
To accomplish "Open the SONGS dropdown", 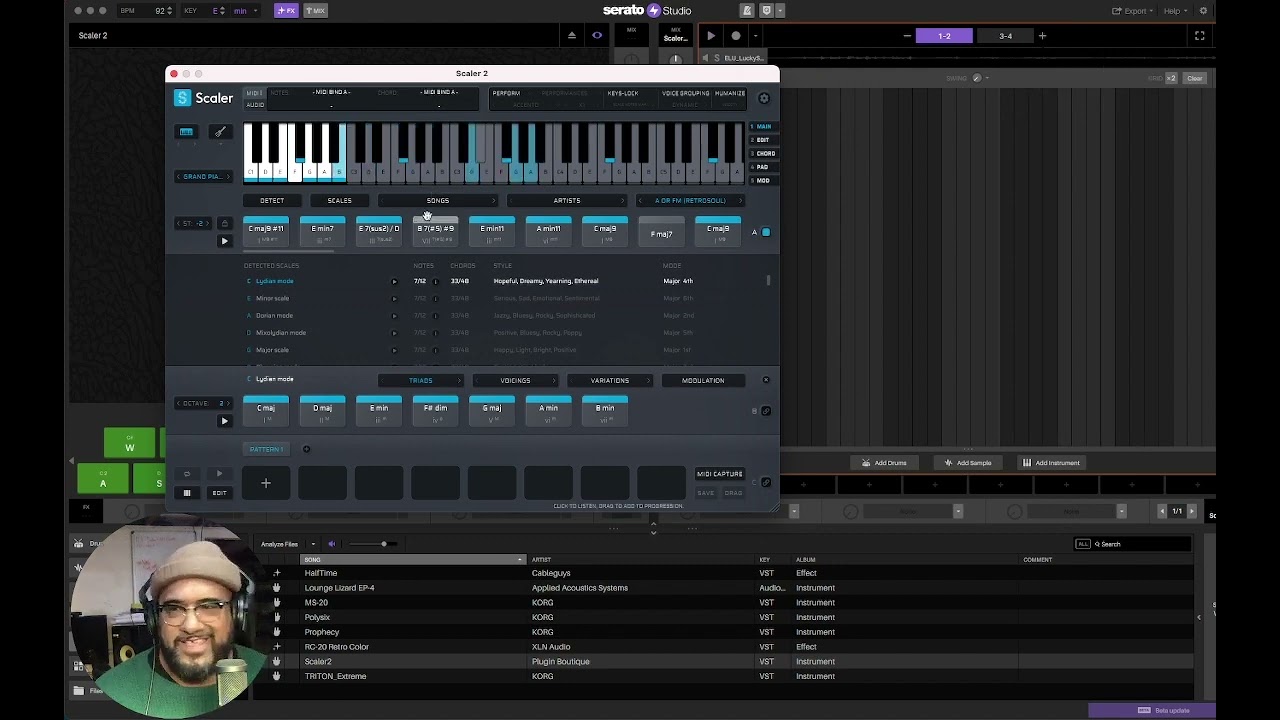I will pos(438,201).
